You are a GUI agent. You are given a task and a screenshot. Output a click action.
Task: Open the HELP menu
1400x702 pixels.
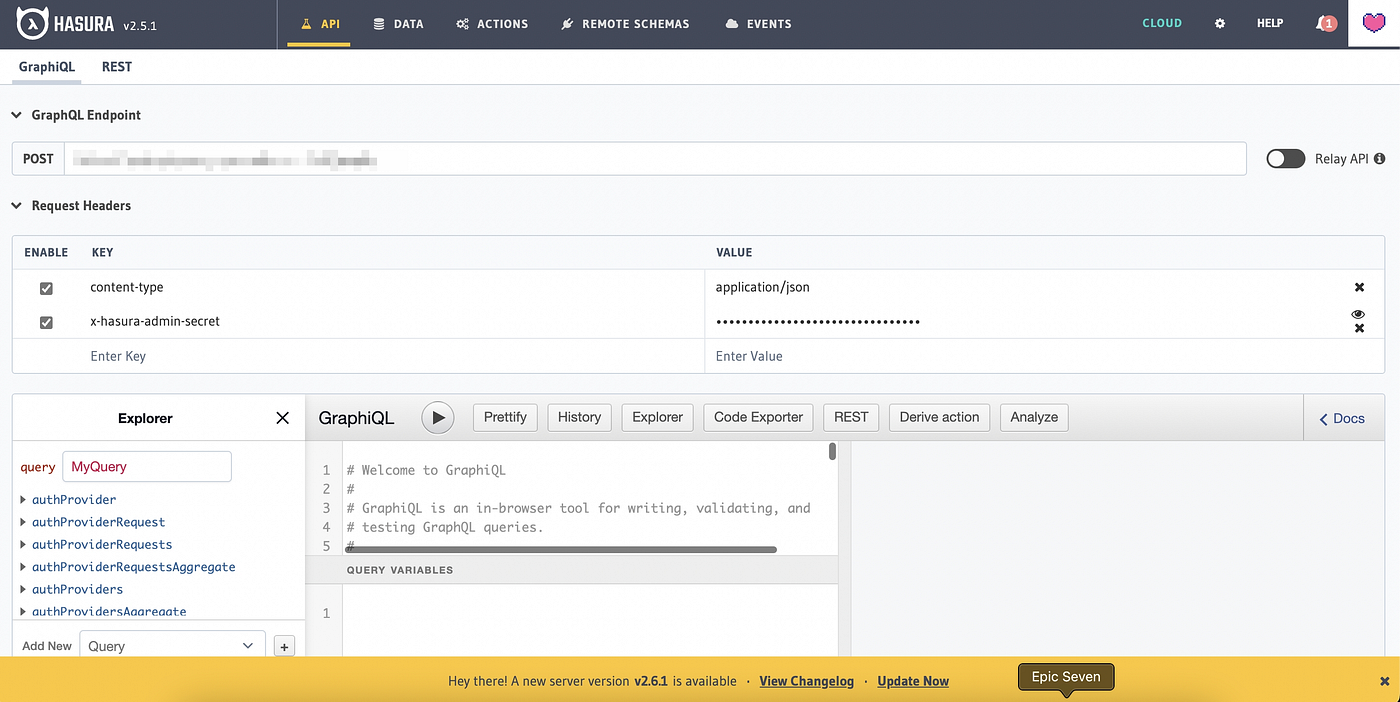(x=1270, y=23)
